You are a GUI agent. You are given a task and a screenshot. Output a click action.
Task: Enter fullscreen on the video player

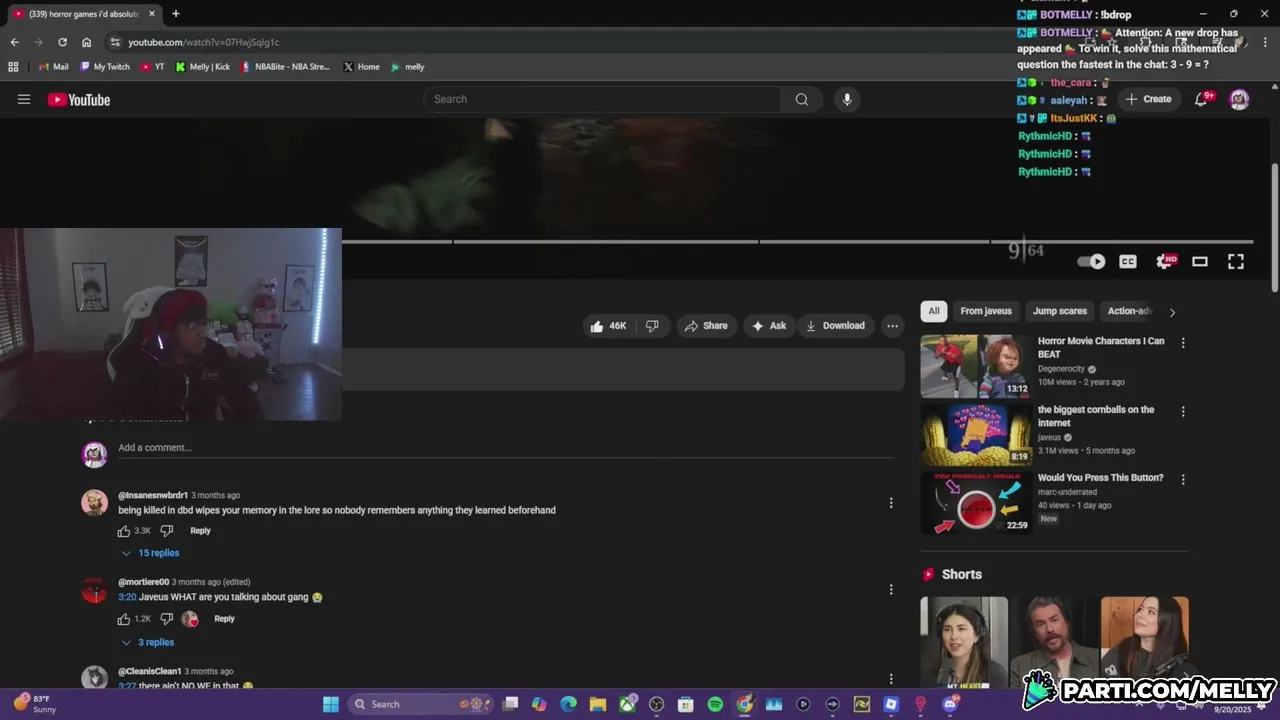(1236, 261)
